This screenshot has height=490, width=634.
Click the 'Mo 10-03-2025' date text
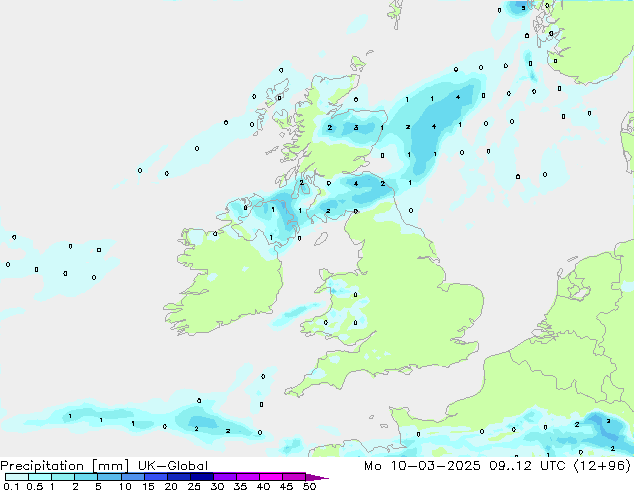click(422, 466)
